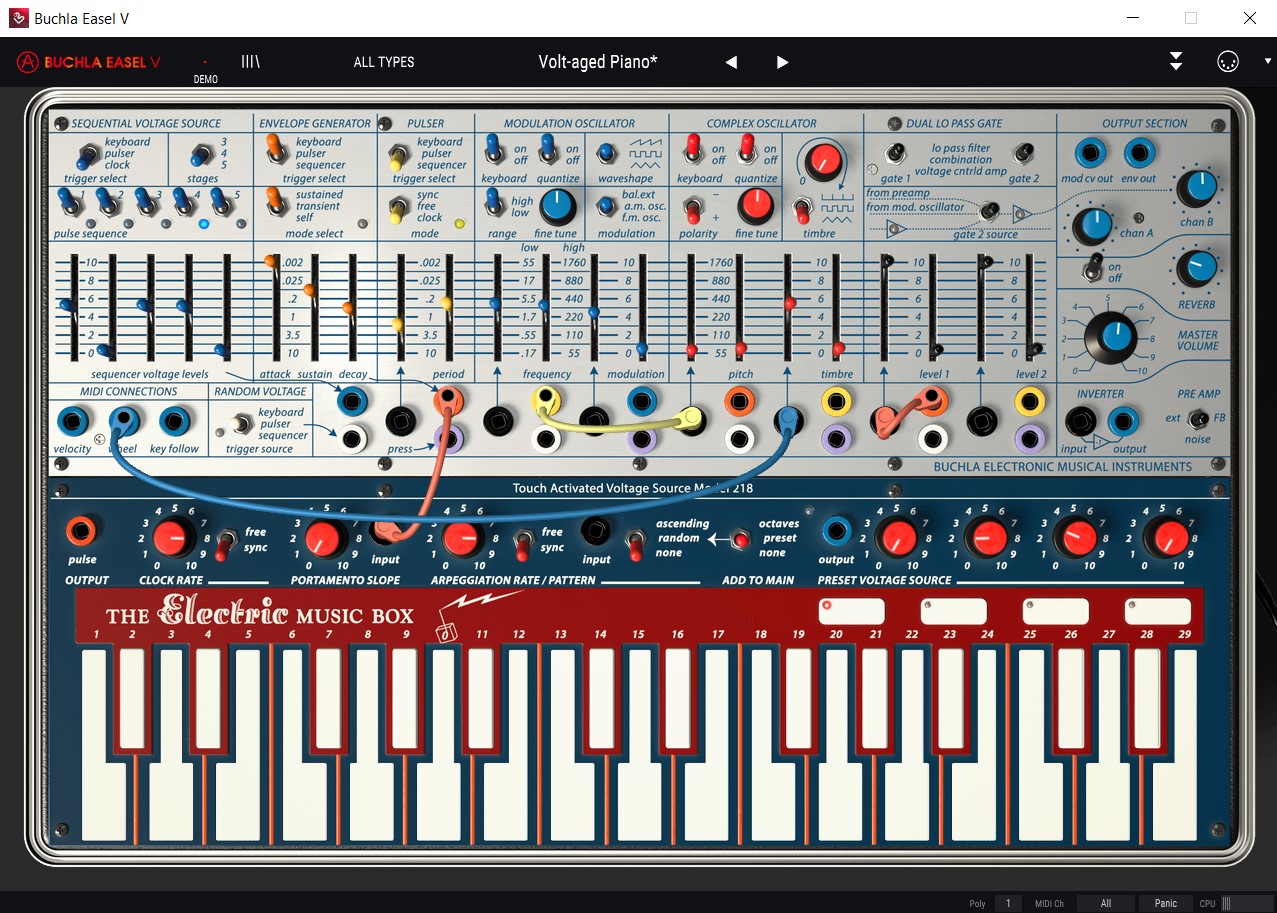This screenshot has width=1277, height=913.
Task: Go to the next preset with right arrow
Action: coord(782,62)
